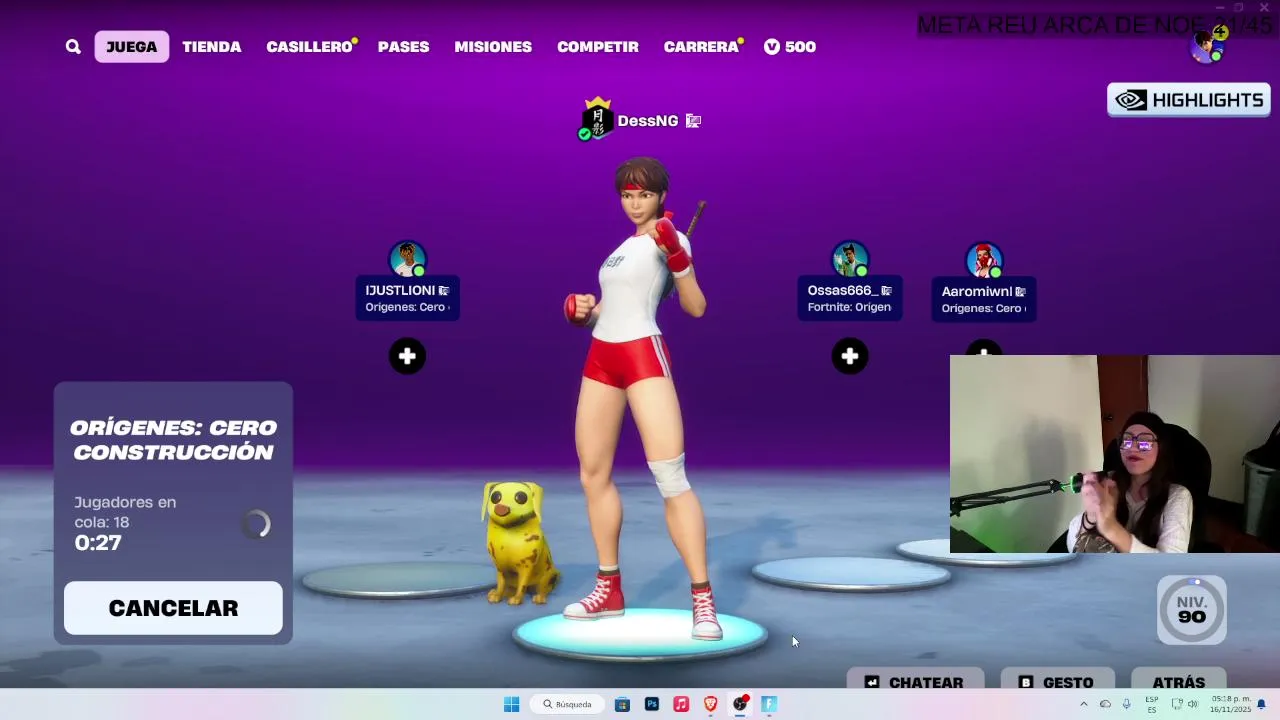Screen dimensions: 1280x720
Task: Open the Fortnite taskbar icon
Action: (x=769, y=704)
